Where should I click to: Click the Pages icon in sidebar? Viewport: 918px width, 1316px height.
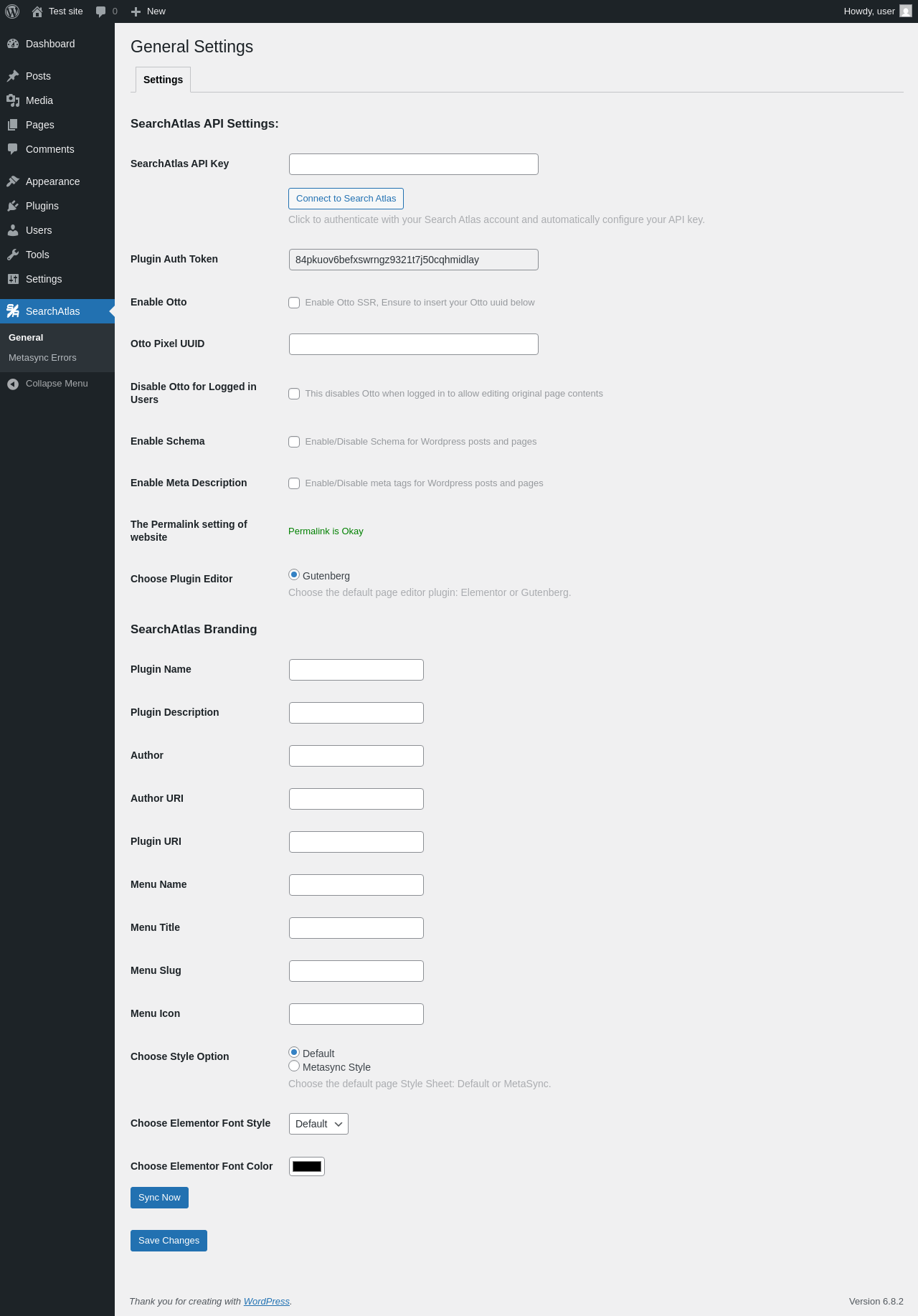pyautogui.click(x=13, y=125)
